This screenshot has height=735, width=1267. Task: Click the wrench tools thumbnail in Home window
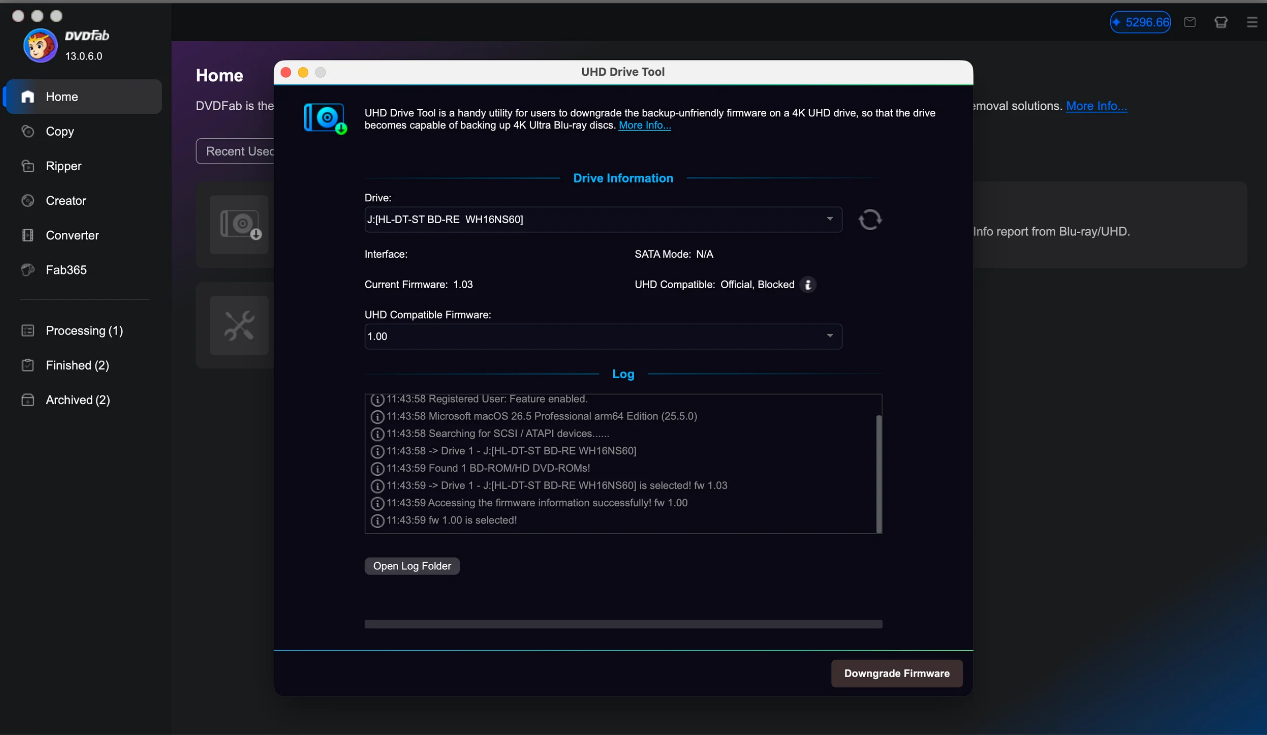pyautogui.click(x=239, y=325)
